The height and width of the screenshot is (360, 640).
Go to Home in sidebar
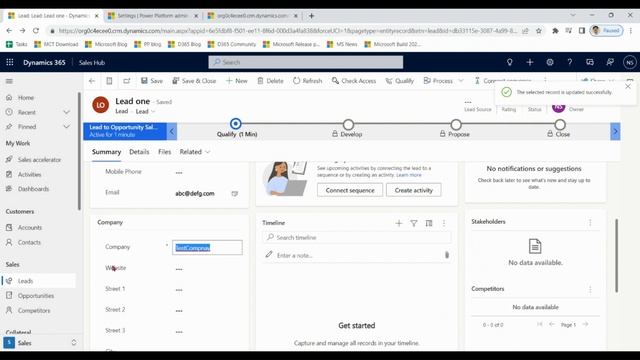[x=26, y=98]
